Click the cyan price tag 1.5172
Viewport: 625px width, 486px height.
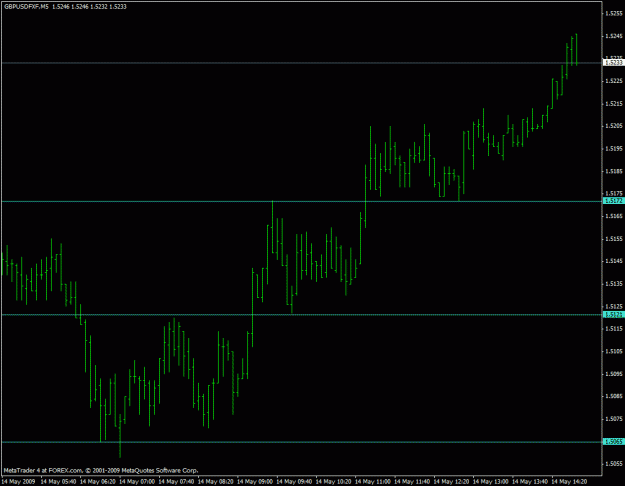(613, 201)
